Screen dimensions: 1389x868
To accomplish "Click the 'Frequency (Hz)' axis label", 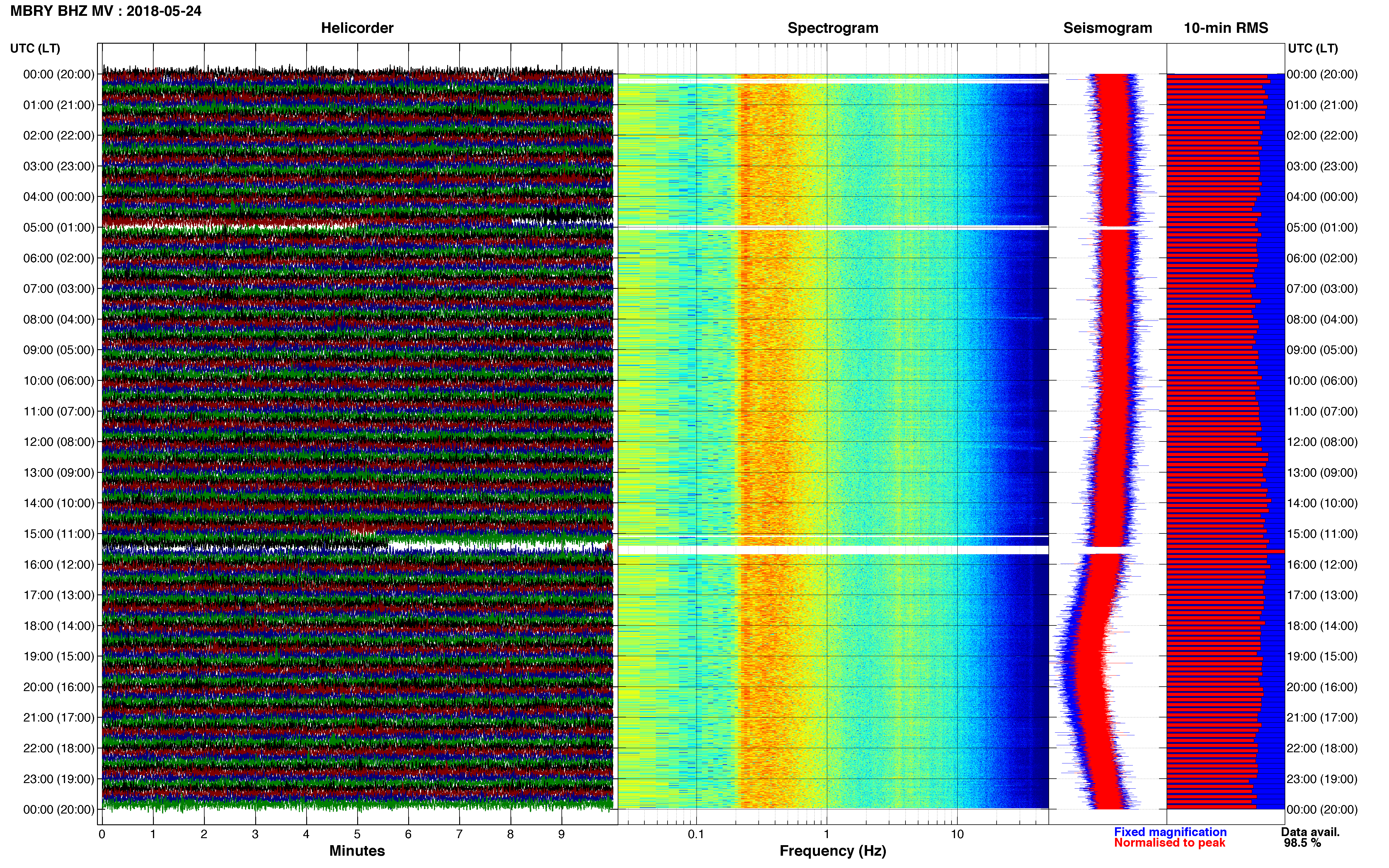I will (x=833, y=851).
